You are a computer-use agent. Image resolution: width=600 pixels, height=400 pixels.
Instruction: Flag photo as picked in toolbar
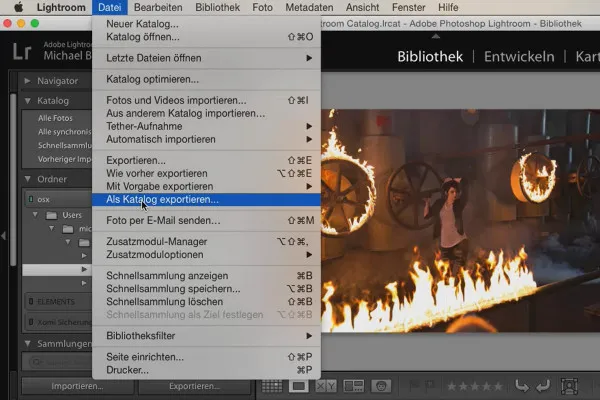click(x=415, y=385)
